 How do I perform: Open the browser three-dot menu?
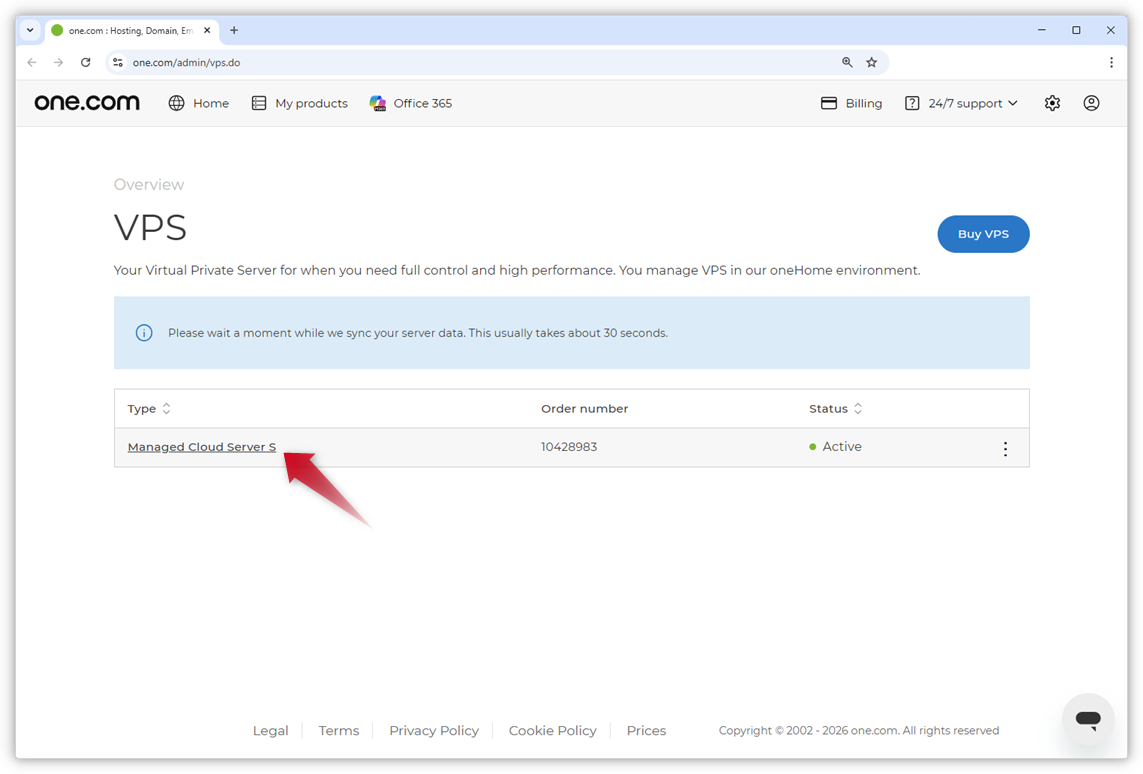(1111, 61)
